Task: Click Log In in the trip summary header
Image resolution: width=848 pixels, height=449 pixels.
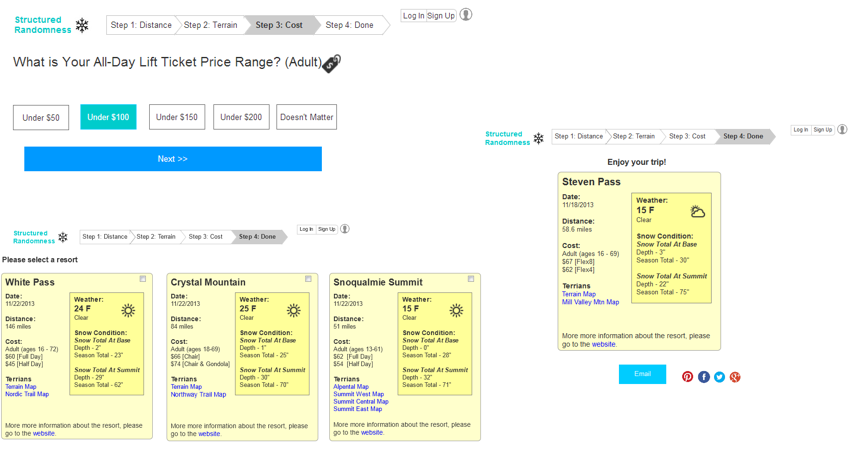Action: click(x=800, y=130)
